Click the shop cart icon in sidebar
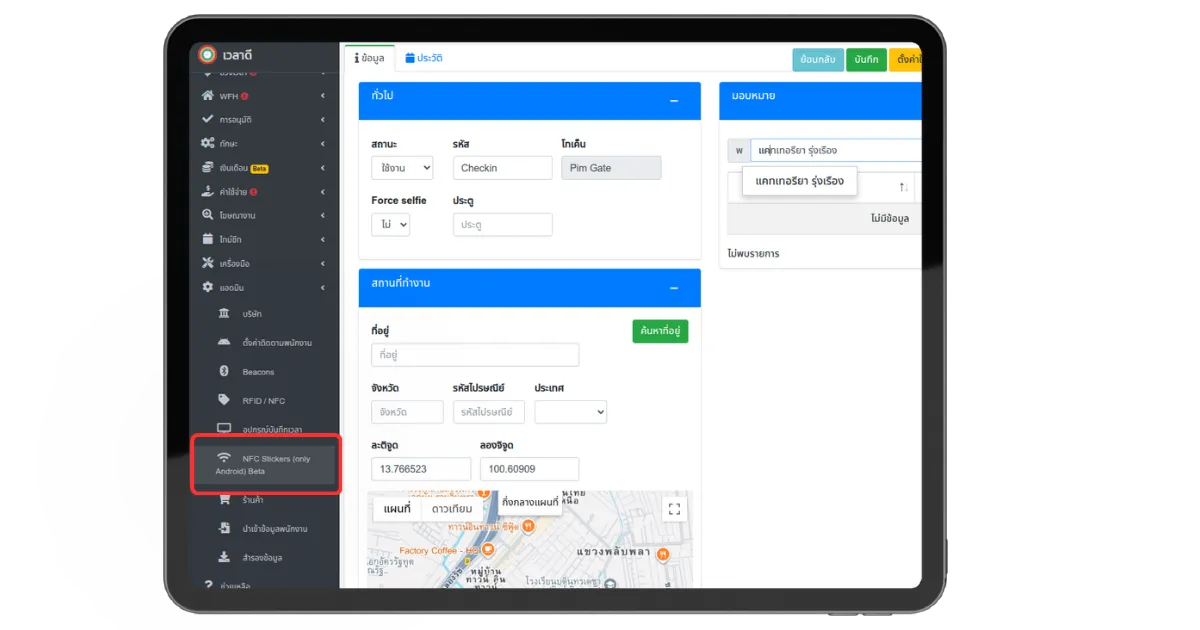This screenshot has width=1200, height=630. (224, 499)
